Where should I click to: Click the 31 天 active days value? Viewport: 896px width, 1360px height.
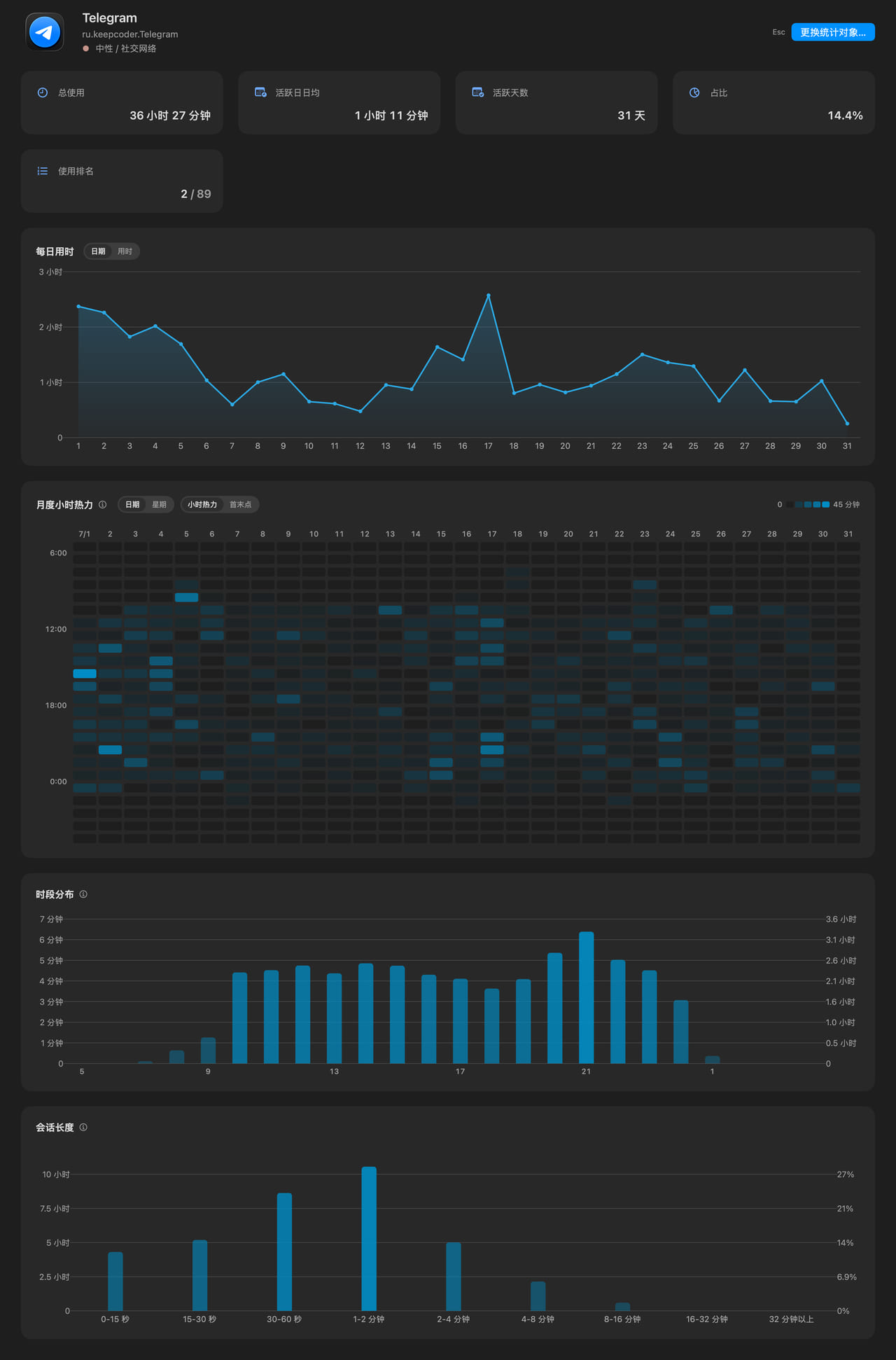[631, 116]
